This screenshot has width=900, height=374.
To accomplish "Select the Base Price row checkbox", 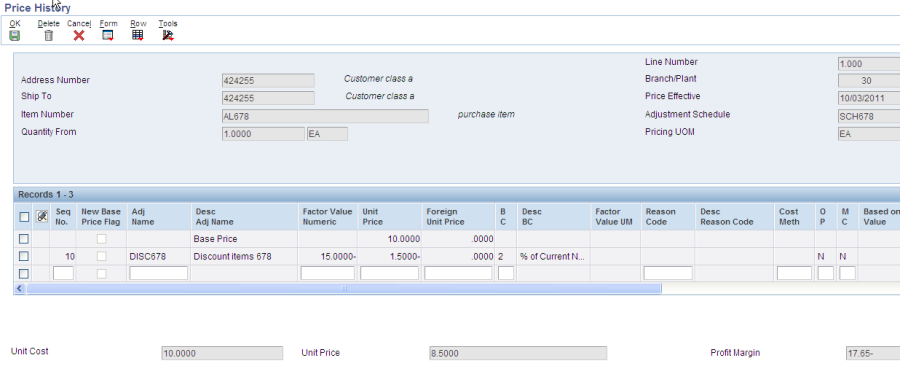I will tap(24, 239).
